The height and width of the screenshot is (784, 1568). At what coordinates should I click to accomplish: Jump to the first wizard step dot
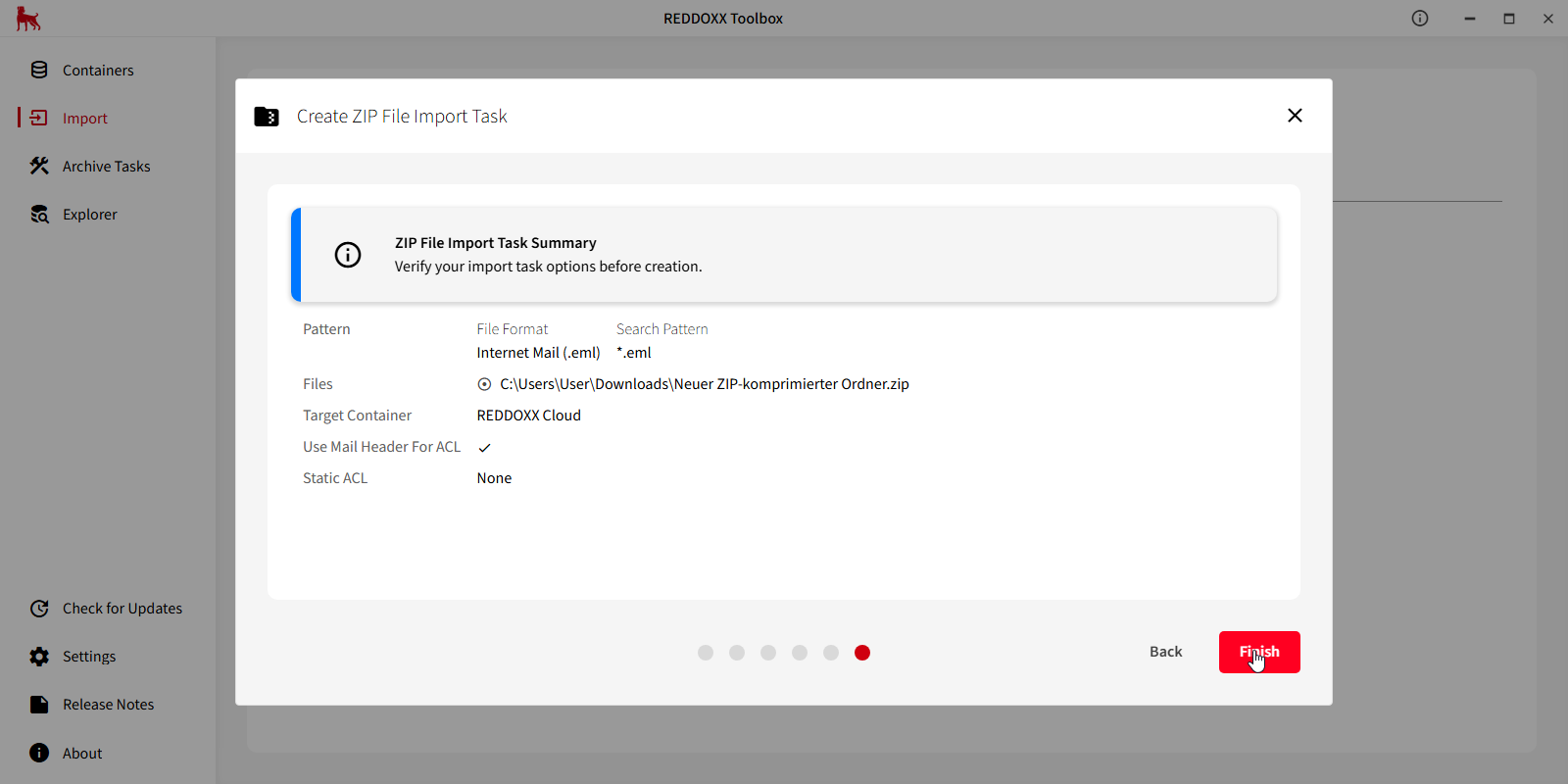tap(706, 653)
